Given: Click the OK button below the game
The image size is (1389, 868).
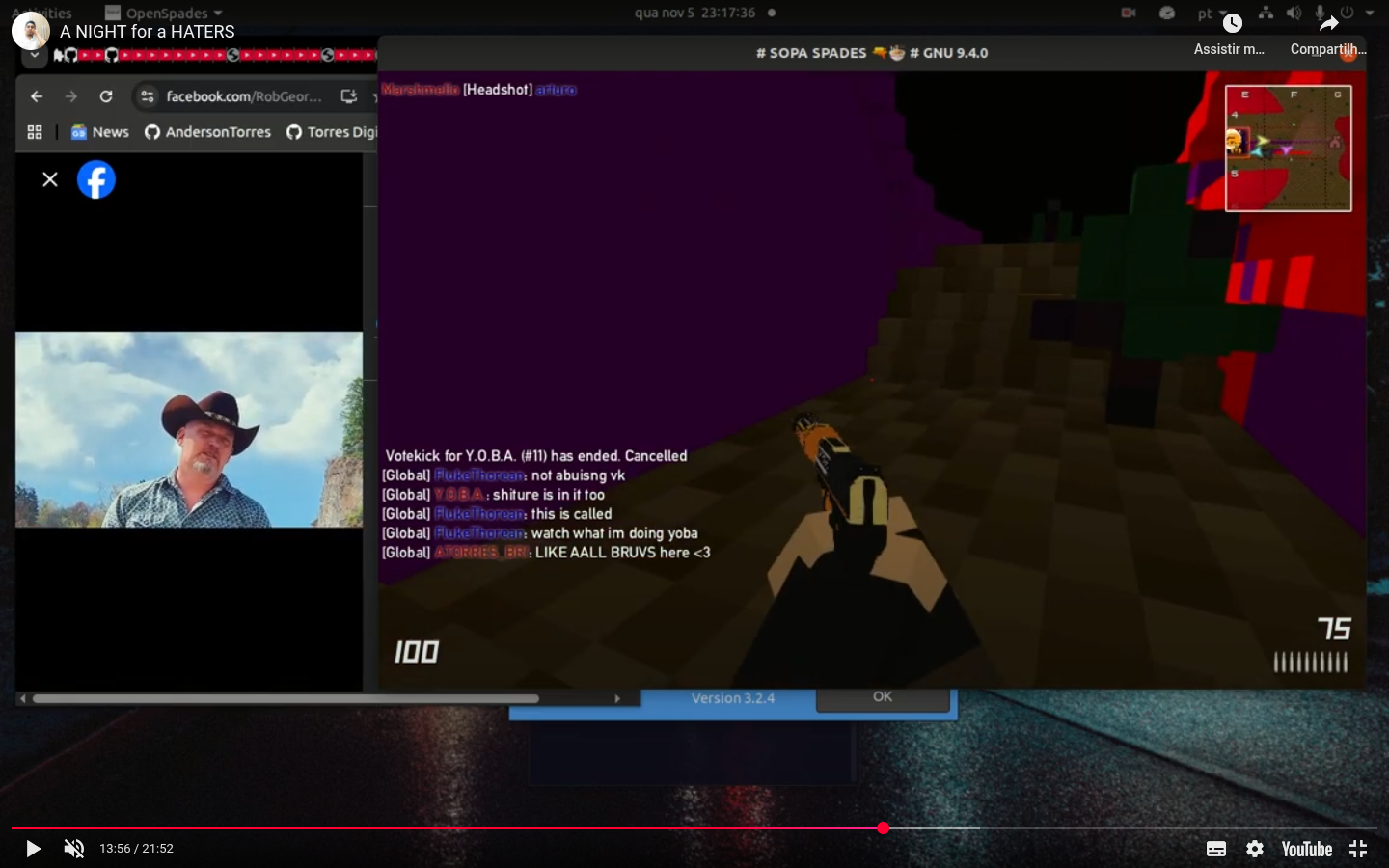Looking at the screenshot, I should click(x=883, y=697).
